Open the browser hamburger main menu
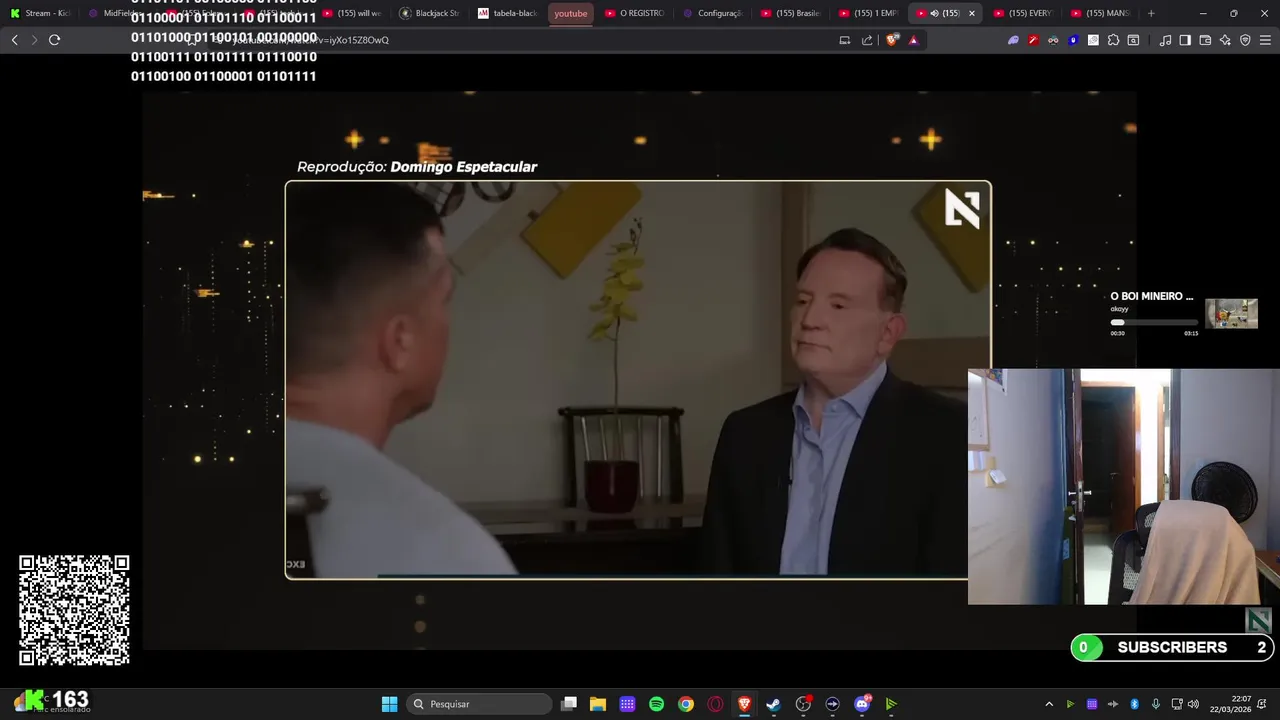 pyautogui.click(x=1265, y=40)
